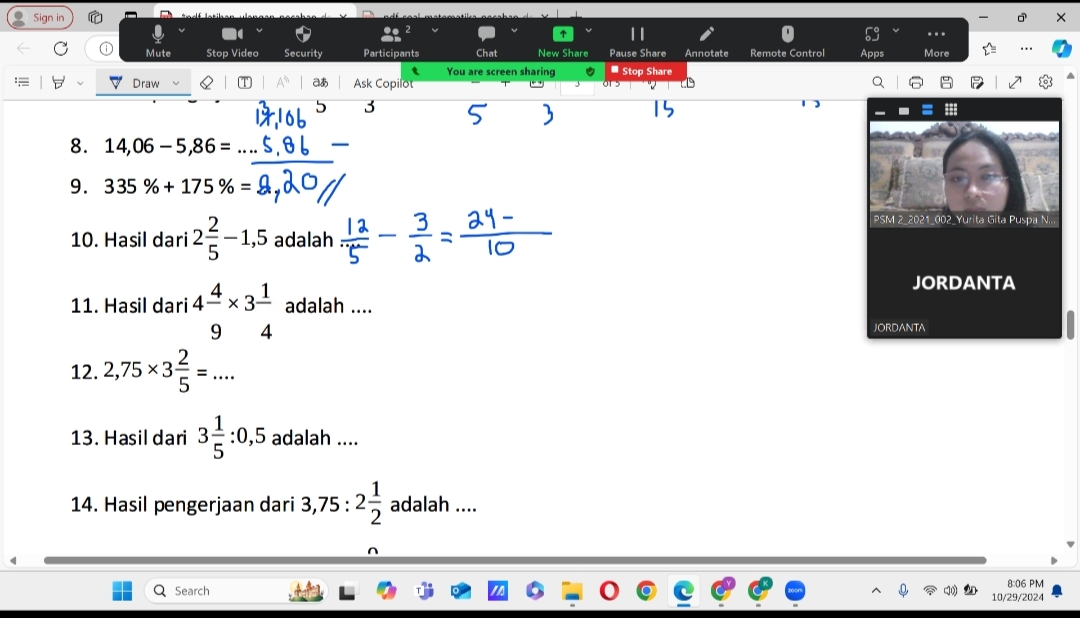Viewport: 1080px width, 618px height.
Task: Open video options arrow beside Stop Video
Action: click(260, 31)
